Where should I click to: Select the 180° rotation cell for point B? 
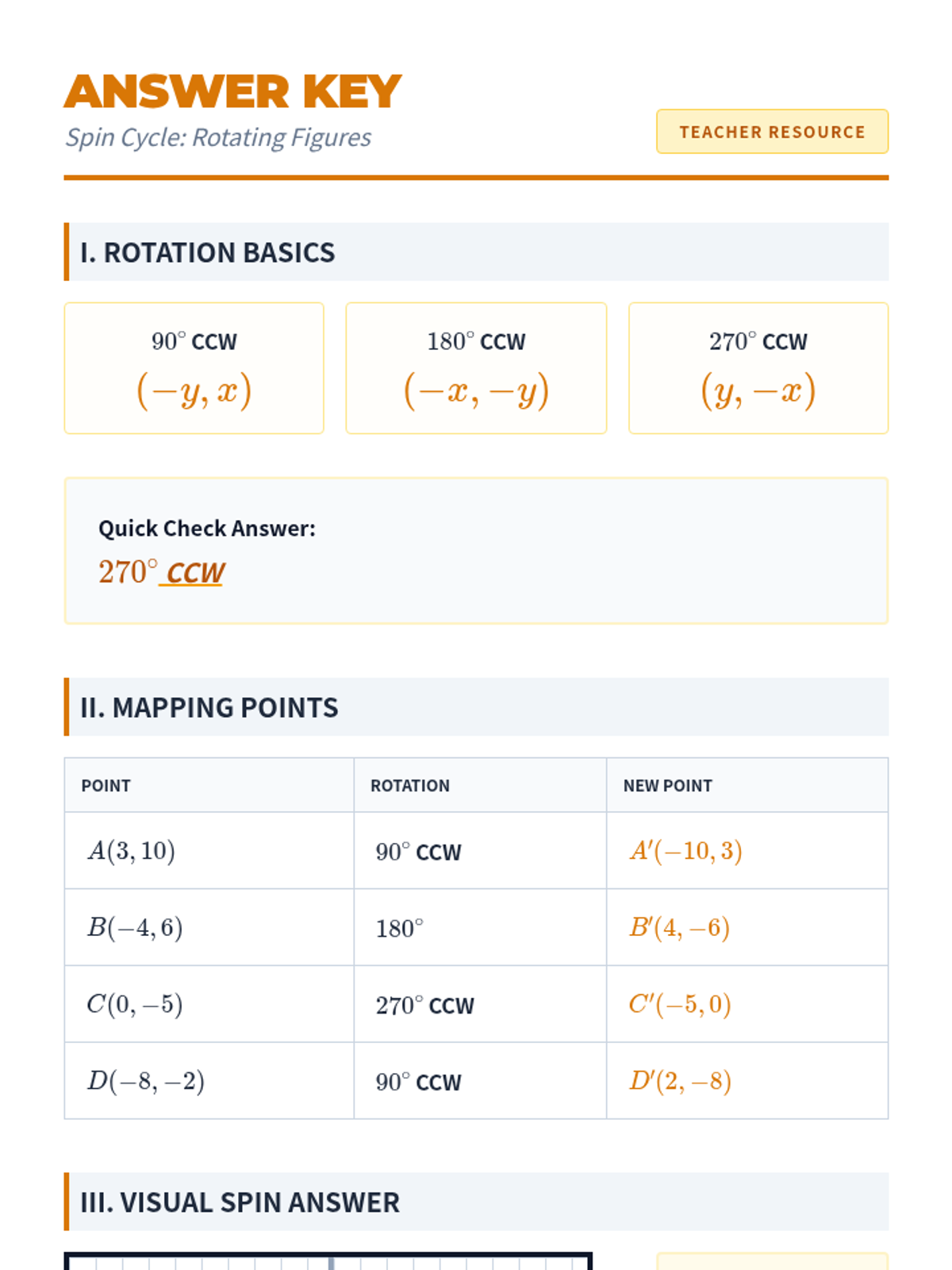coord(400,928)
